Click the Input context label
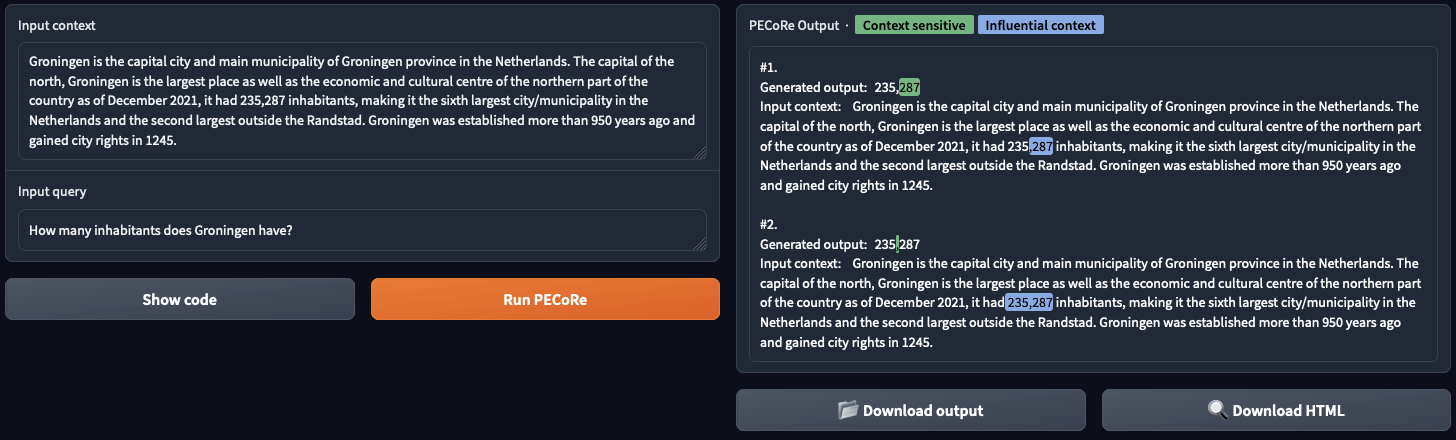The height and width of the screenshot is (440, 1456). coord(57,25)
